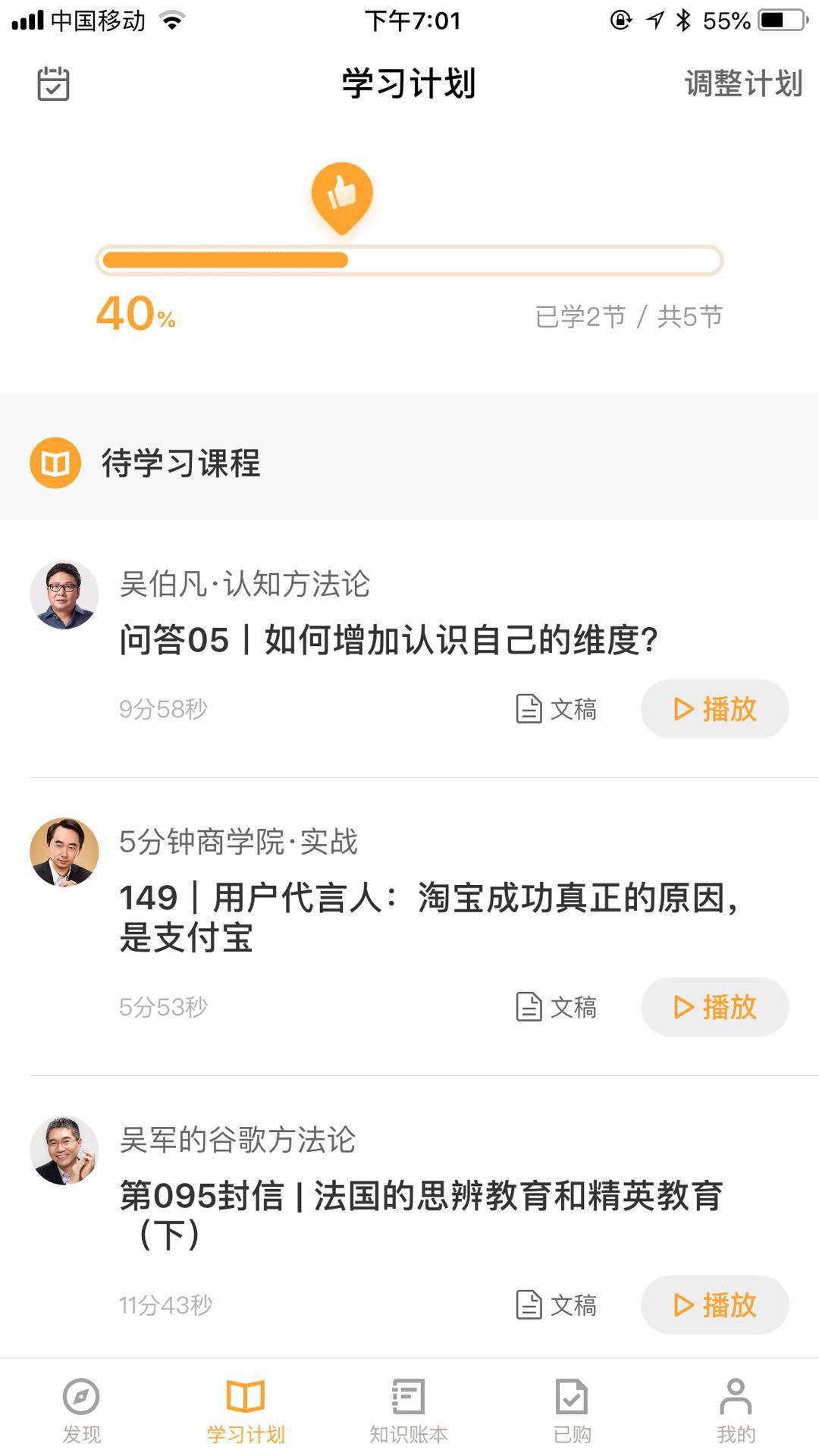Open course title 5分钟商学院·实战
Image resolution: width=819 pixels, height=1456 pixels.
pyautogui.click(x=238, y=842)
